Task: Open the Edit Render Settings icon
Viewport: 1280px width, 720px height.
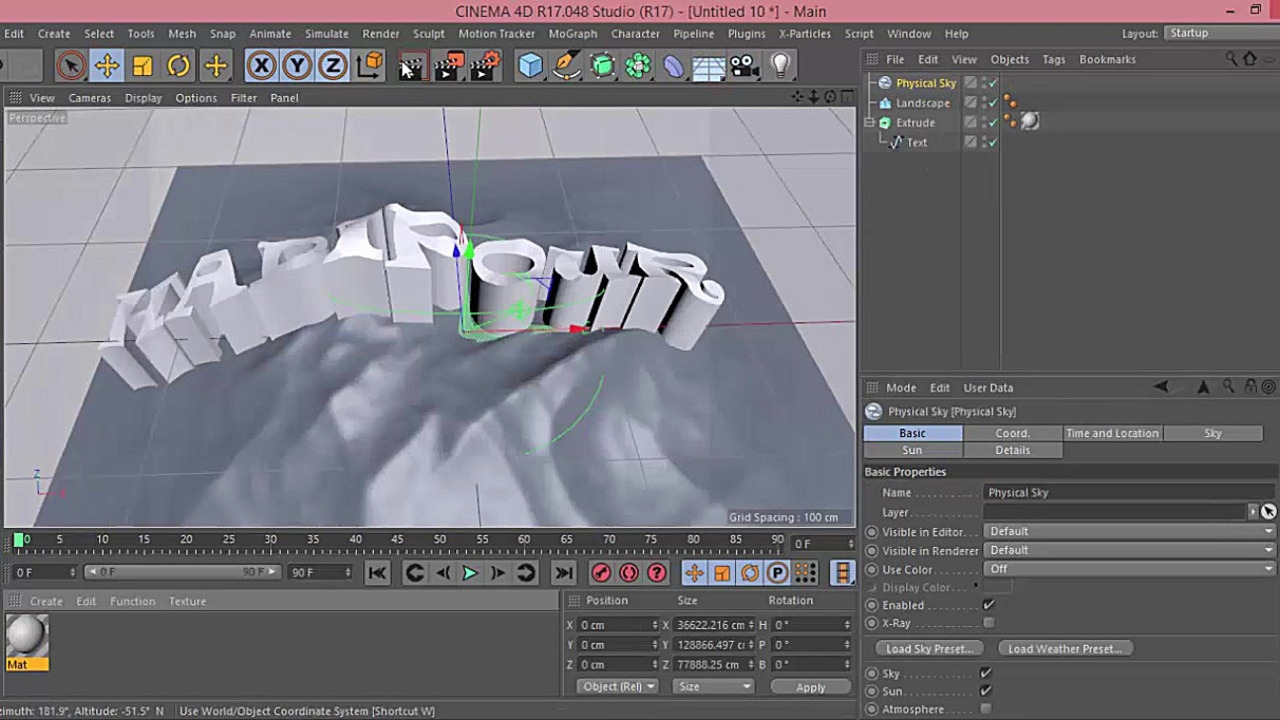Action: pos(484,65)
